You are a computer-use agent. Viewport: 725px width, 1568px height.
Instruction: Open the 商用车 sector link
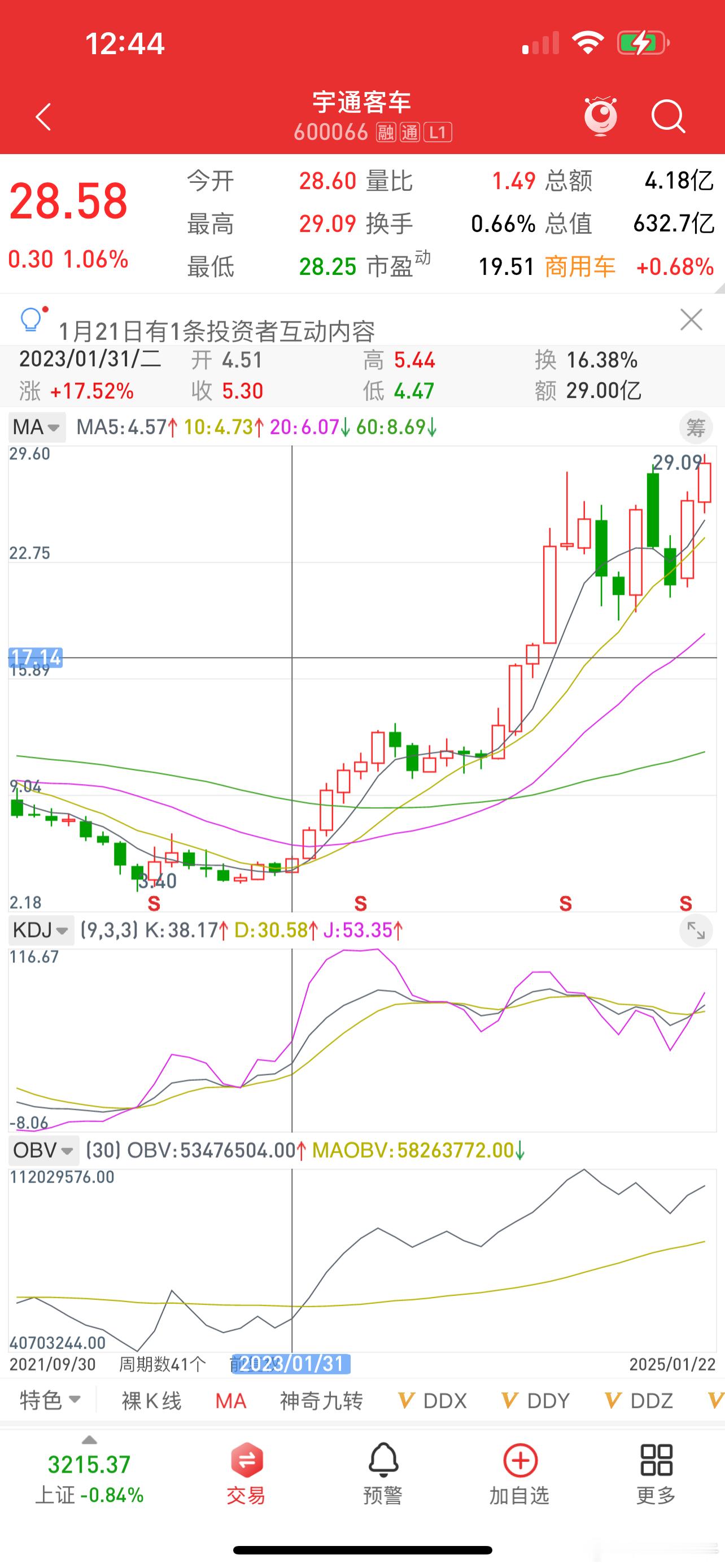point(580,266)
